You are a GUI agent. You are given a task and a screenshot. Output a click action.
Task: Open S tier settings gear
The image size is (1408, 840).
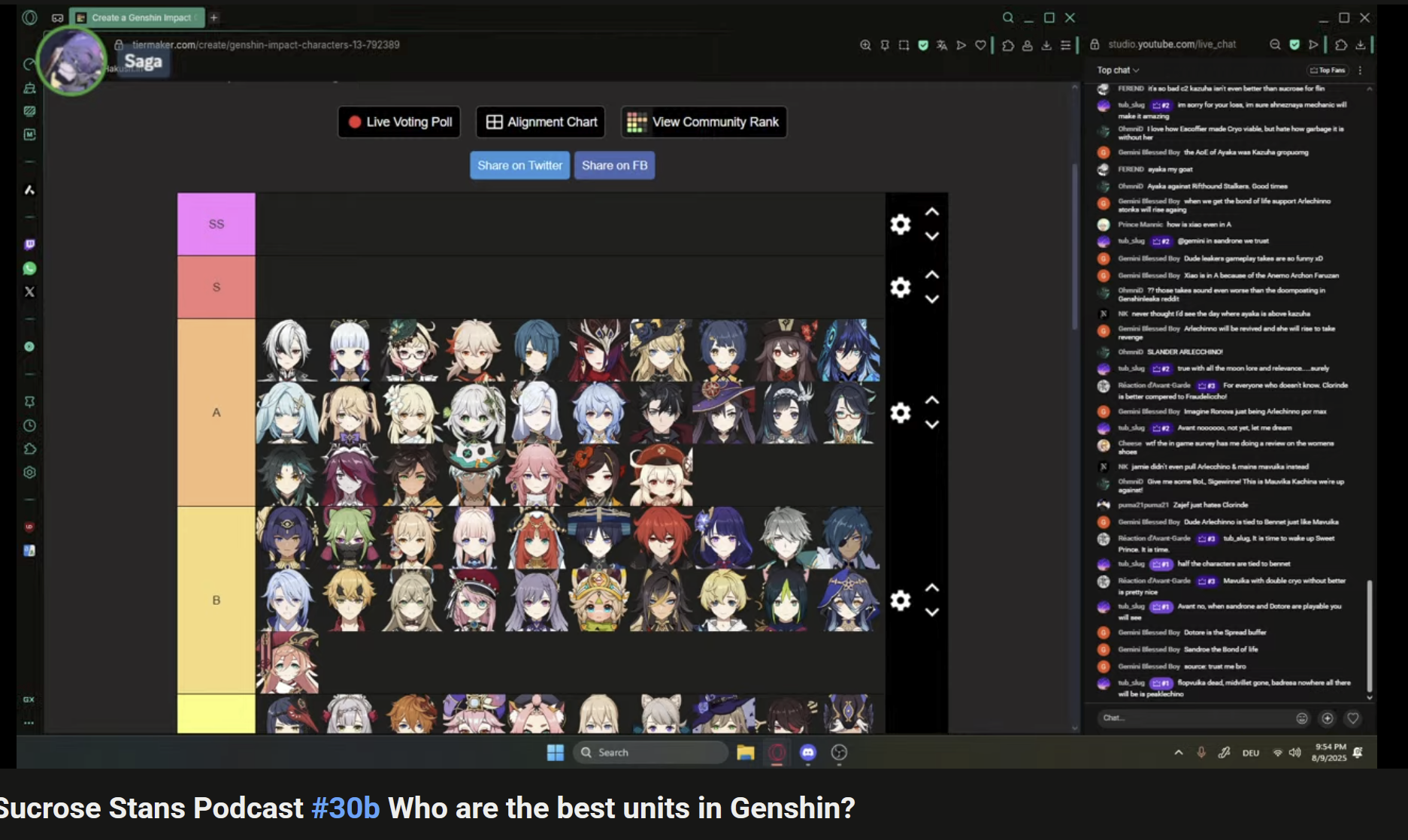(x=901, y=287)
